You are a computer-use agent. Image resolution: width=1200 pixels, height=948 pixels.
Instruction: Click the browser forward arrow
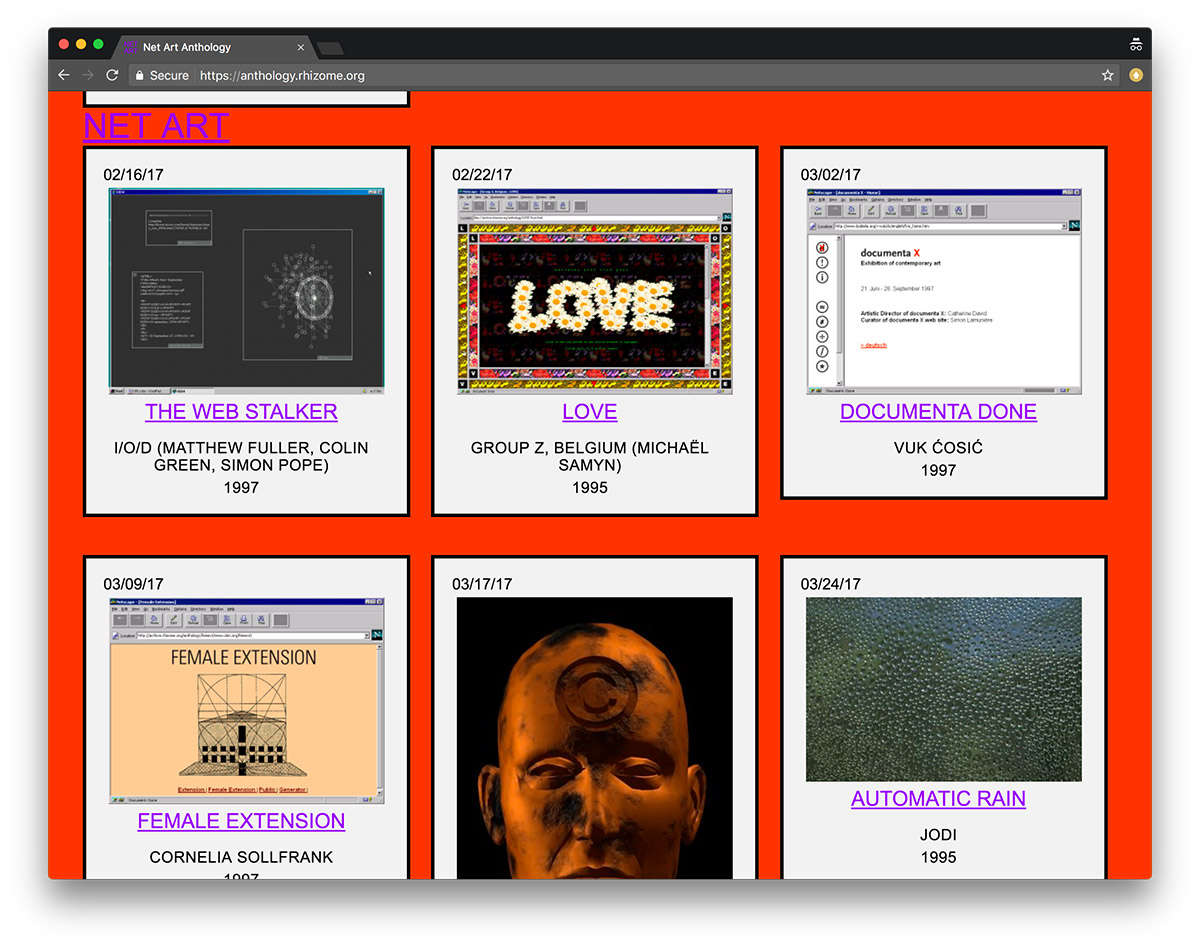[88, 75]
